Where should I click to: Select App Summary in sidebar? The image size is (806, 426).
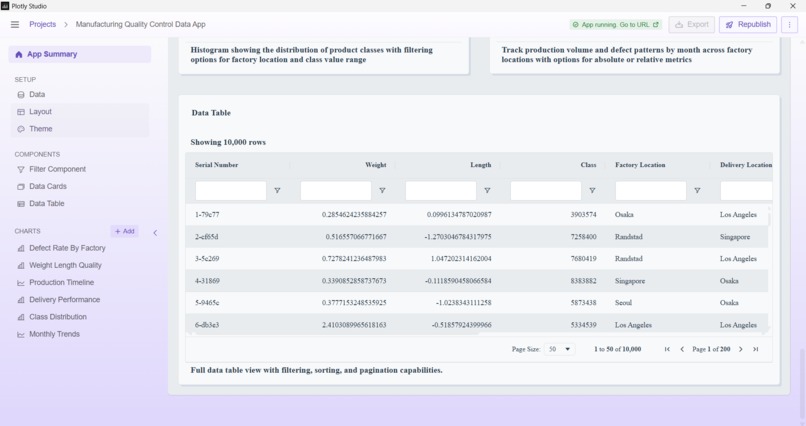click(x=80, y=54)
